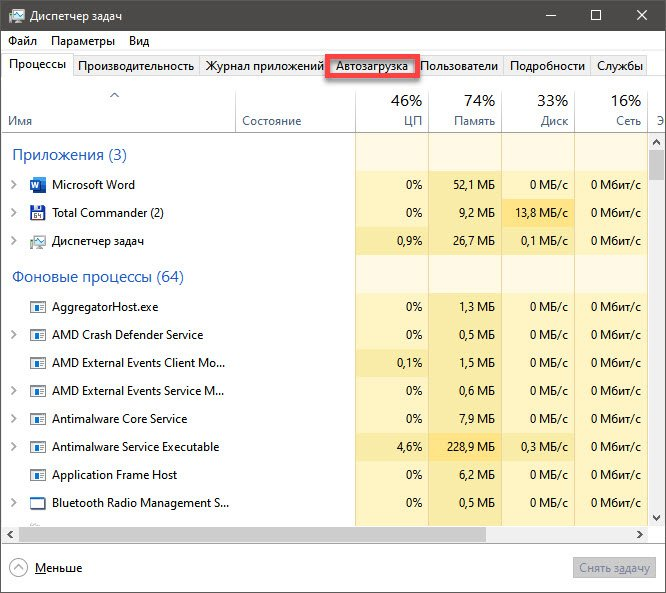Screen dimensions: 666x593
Task: Click the 13,8 МБ/с disk value
Action: tap(541, 213)
